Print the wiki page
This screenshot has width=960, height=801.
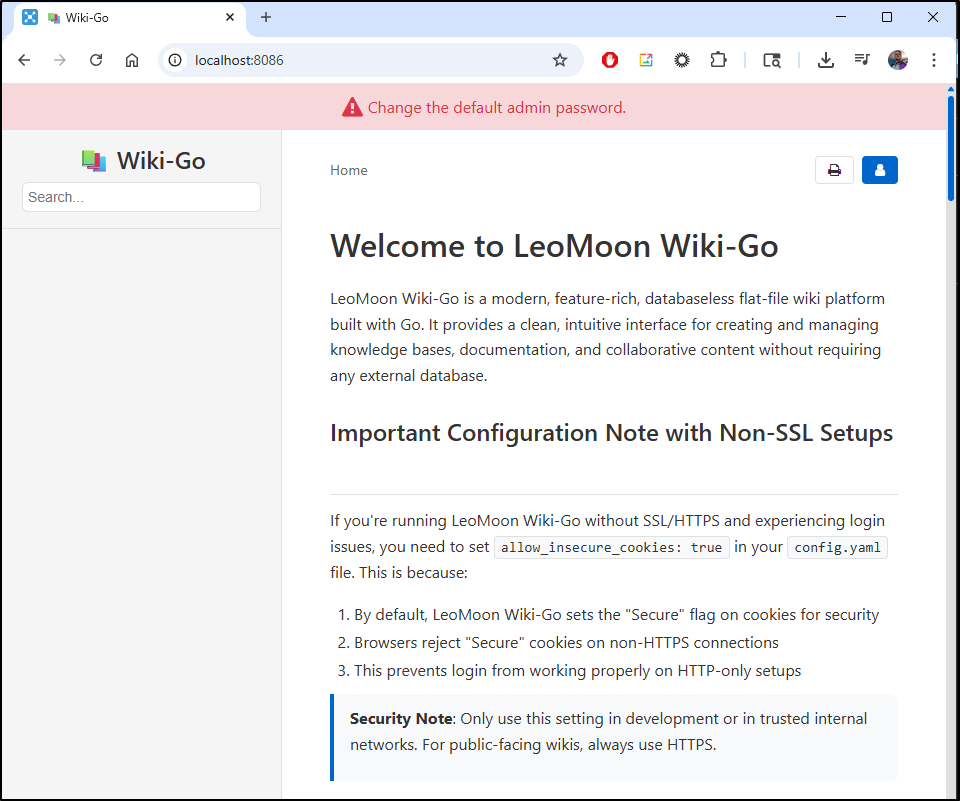(834, 170)
